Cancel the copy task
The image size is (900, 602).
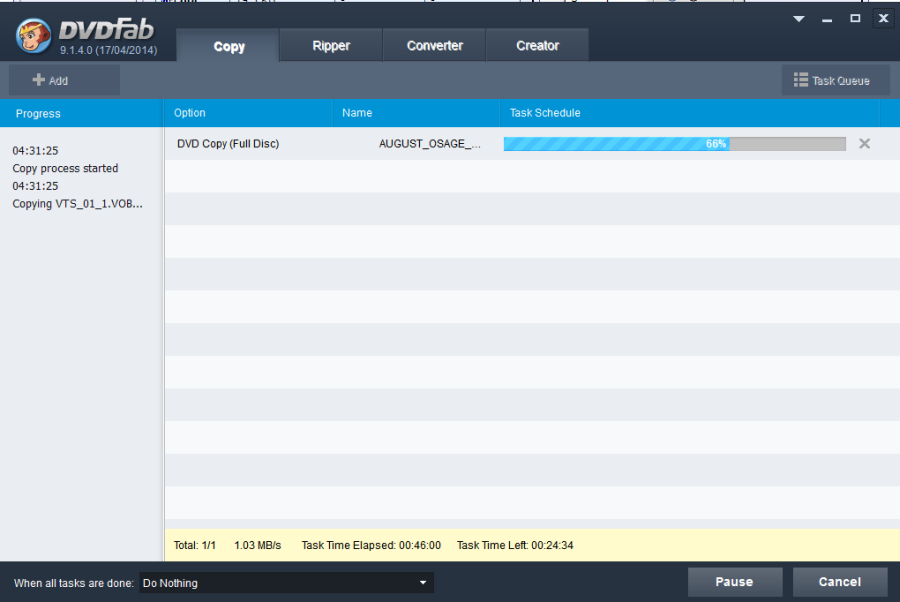[x=840, y=582]
